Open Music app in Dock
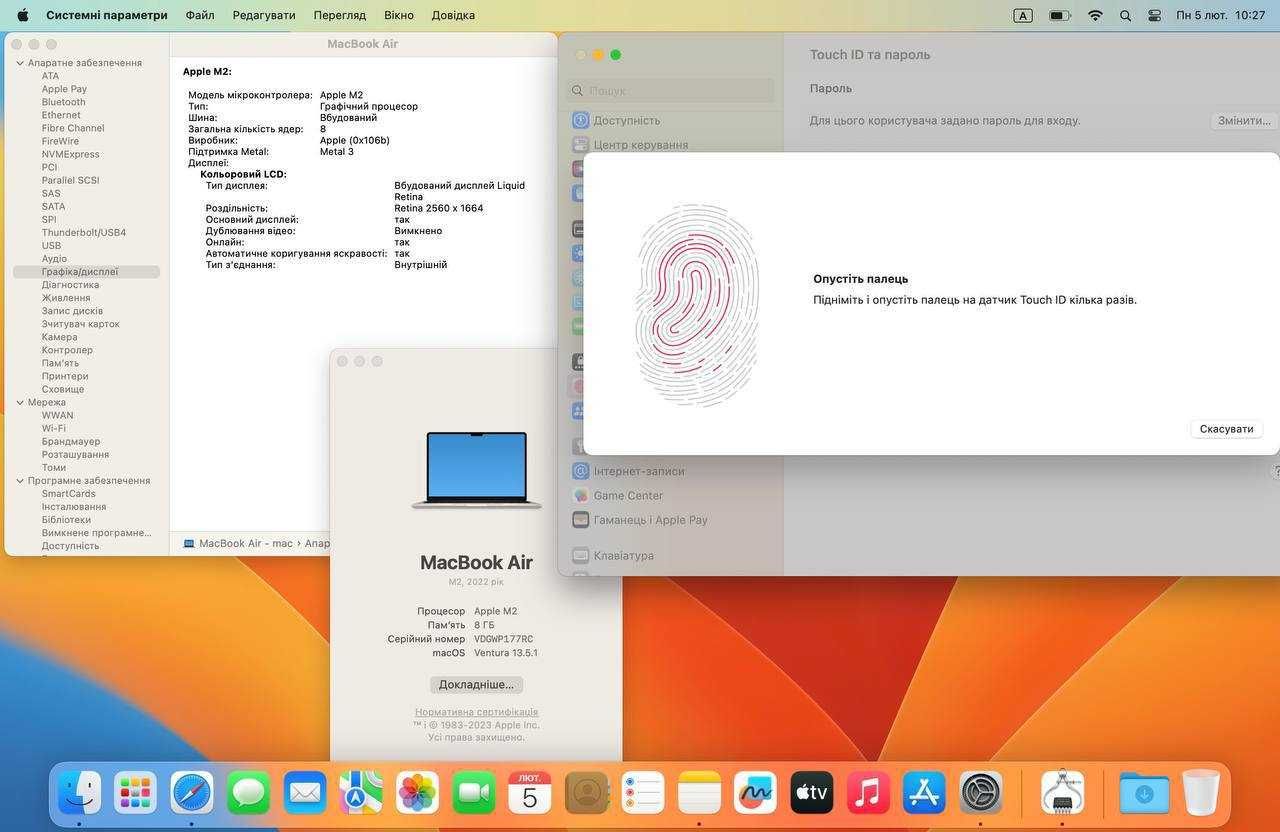 (869, 793)
